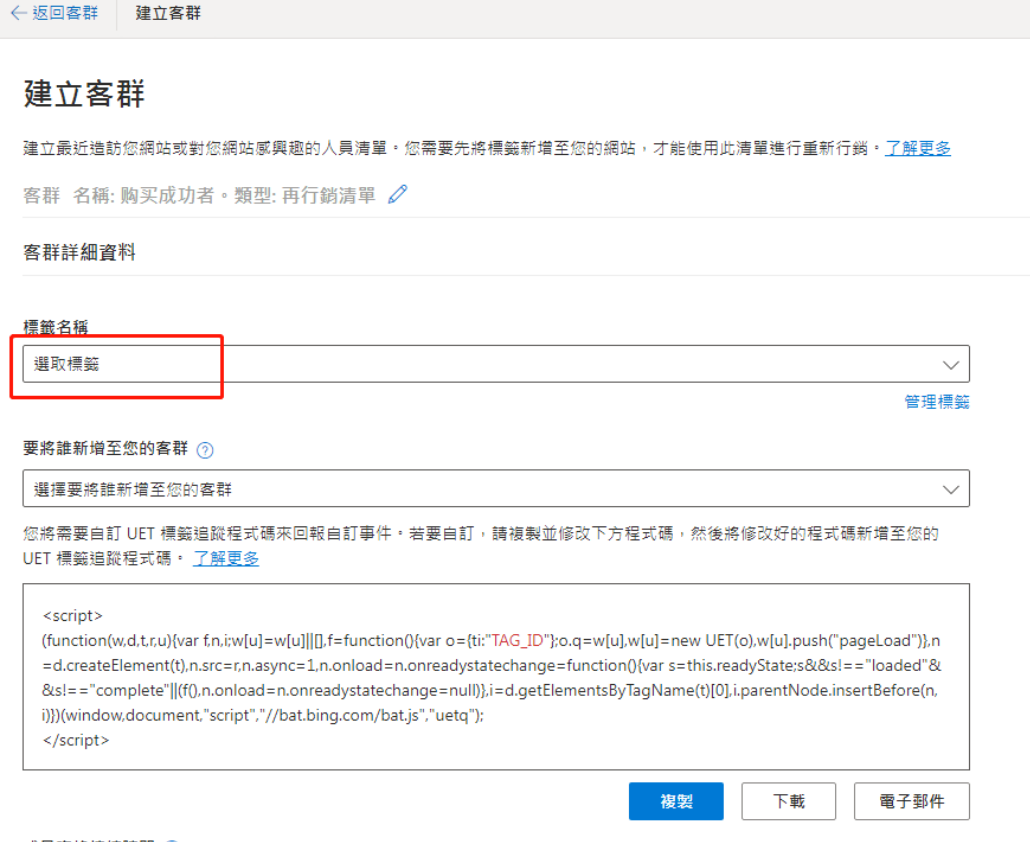Click the help icon next to 要將誰新增至您的客群
Image resolution: width=1030 pixels, height=842 pixels.
[x=205, y=450]
